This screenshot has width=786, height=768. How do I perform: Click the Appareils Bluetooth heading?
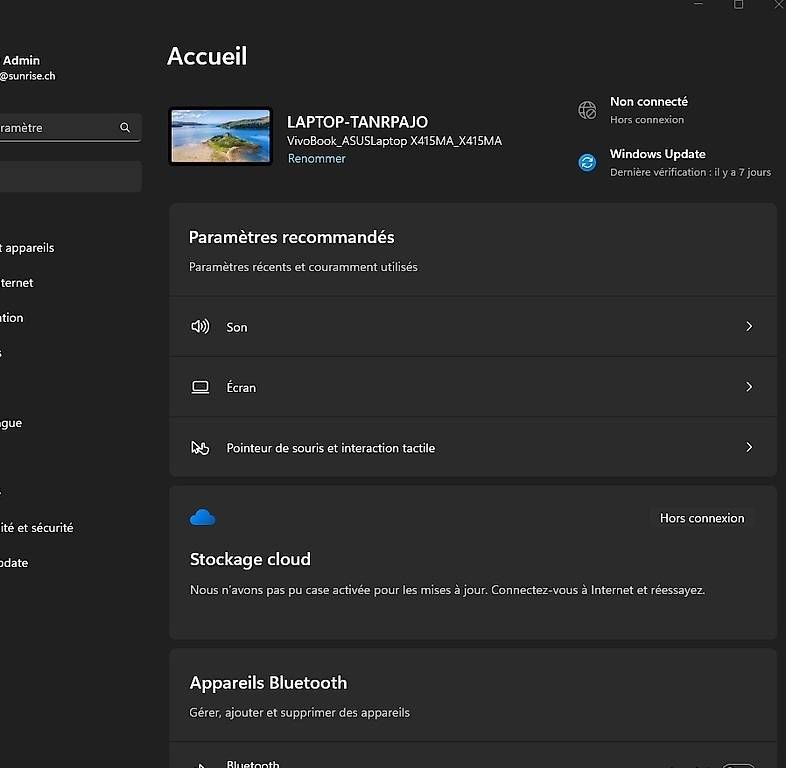click(268, 683)
